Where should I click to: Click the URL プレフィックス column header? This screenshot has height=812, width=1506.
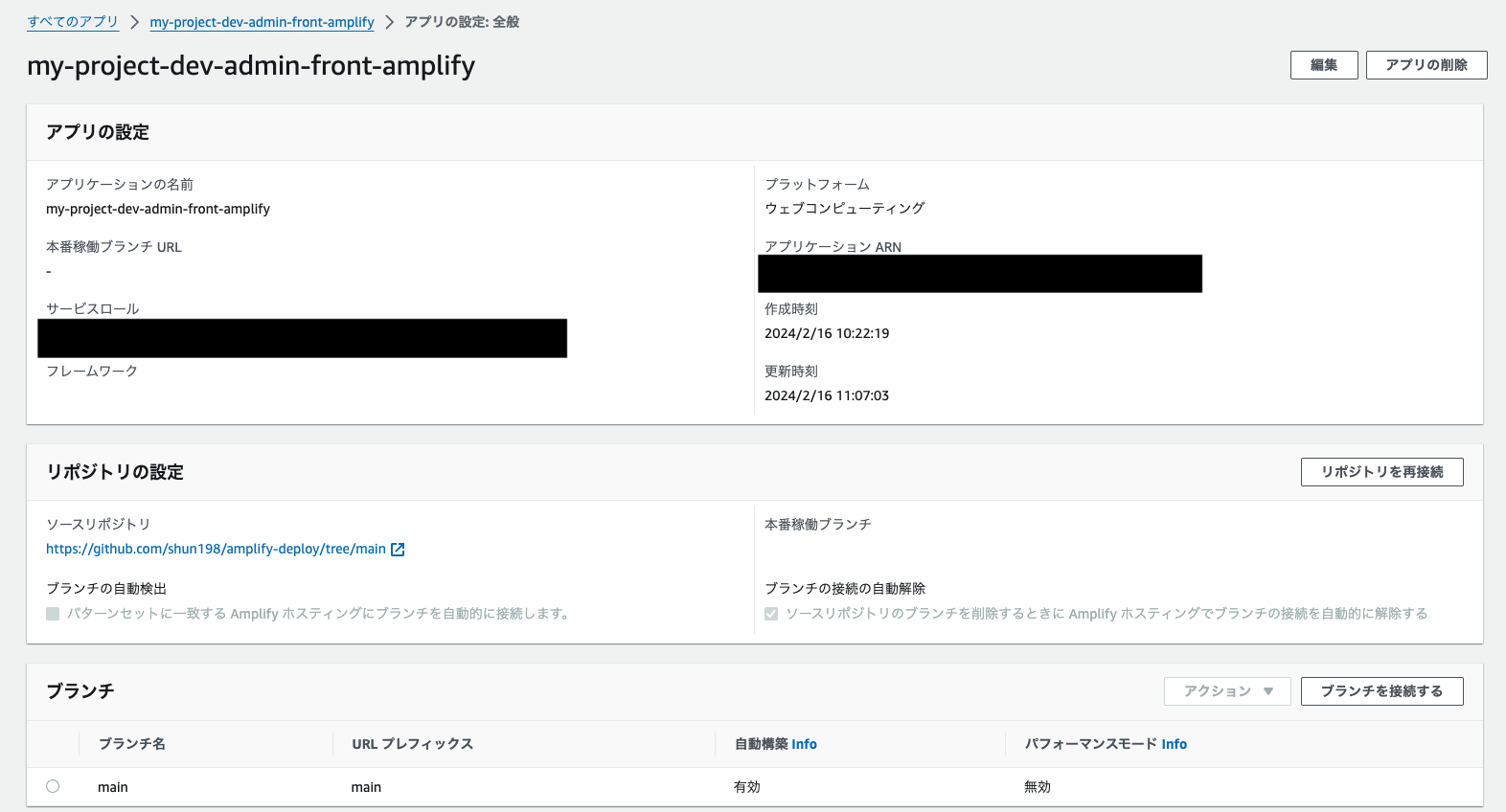coord(412,744)
